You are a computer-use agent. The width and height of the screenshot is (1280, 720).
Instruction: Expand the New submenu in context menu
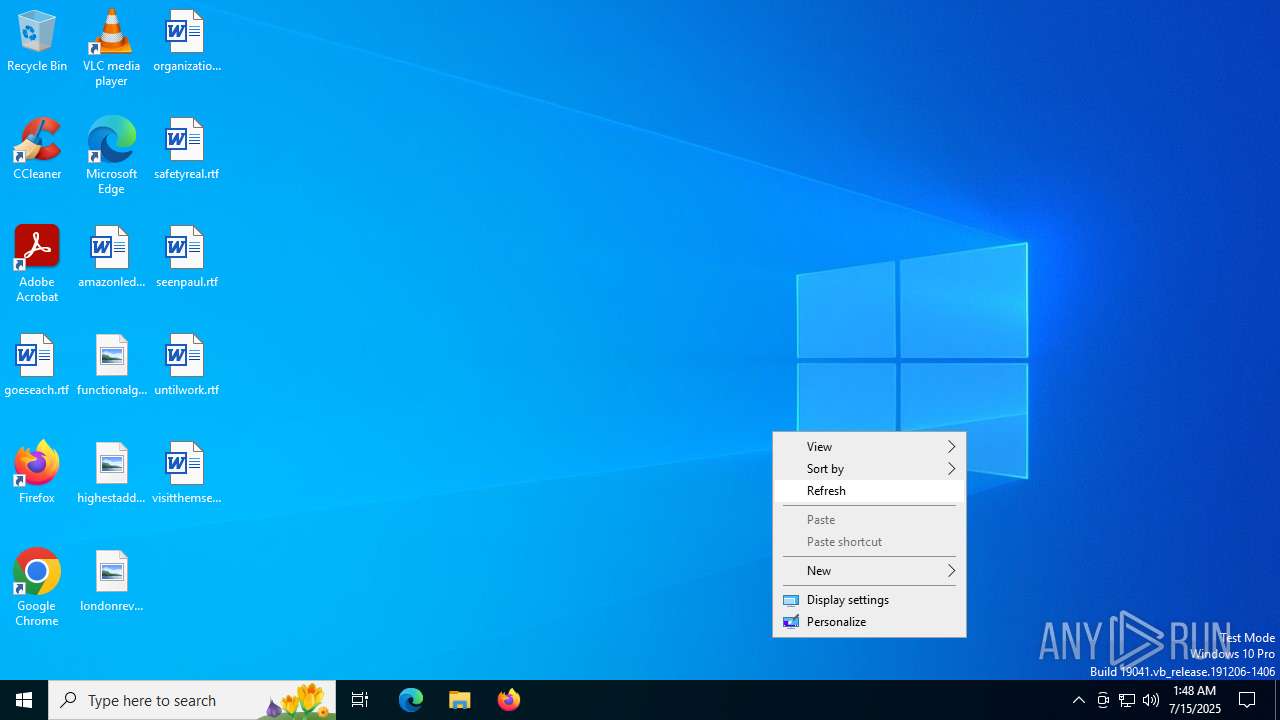pos(869,571)
